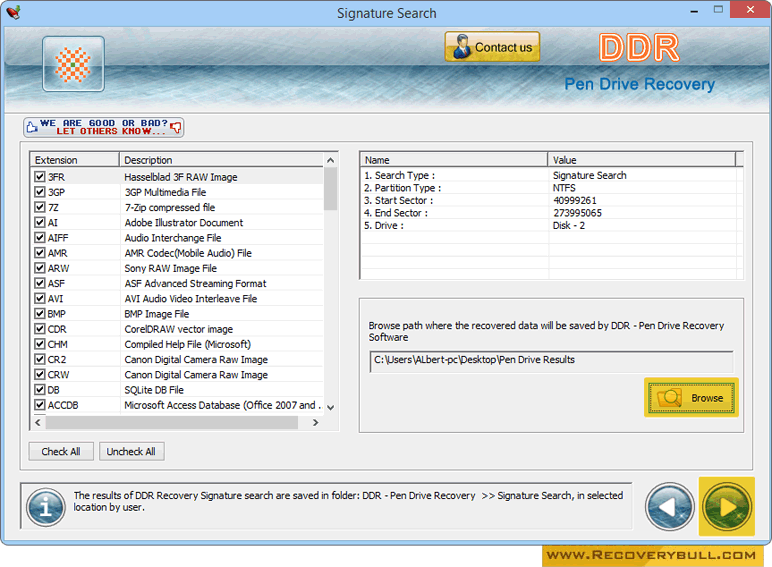
Task: Click the Value column header
Action: pos(642,160)
